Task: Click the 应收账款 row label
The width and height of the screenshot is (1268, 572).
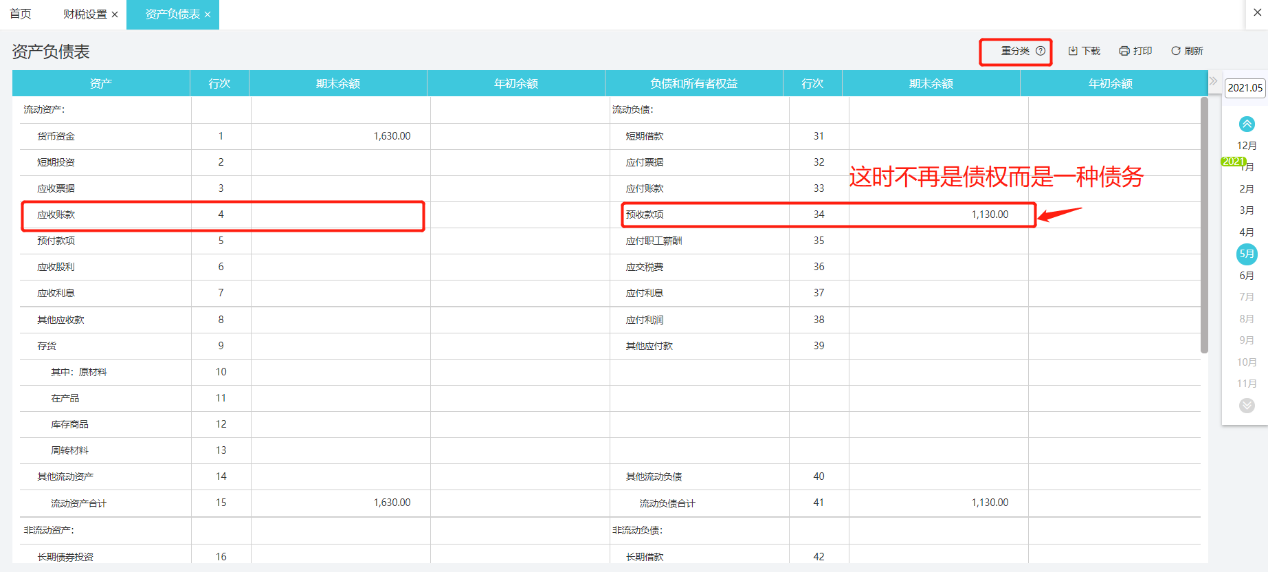Action: (56, 214)
